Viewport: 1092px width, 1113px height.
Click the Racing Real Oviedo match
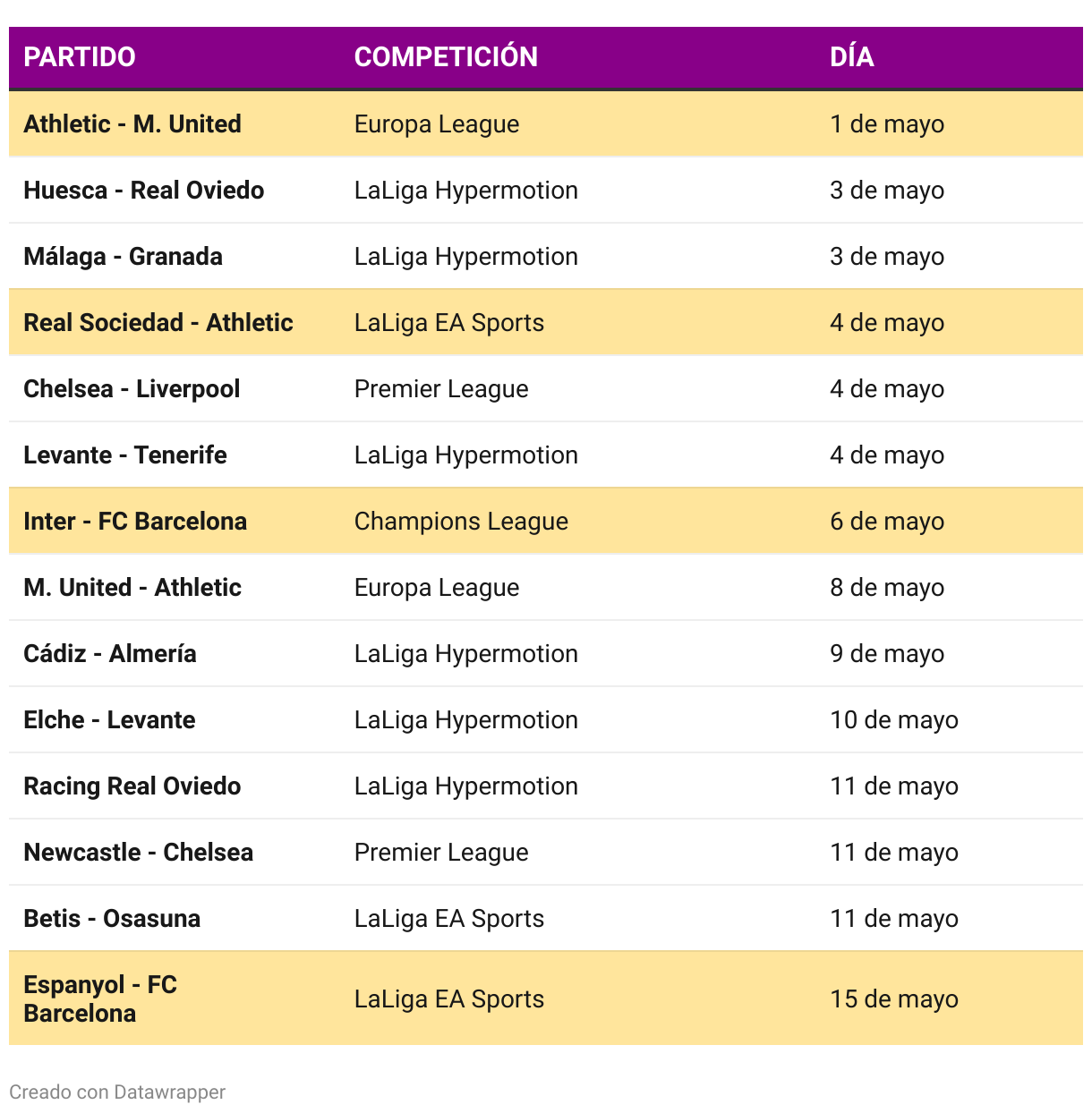[x=132, y=786]
